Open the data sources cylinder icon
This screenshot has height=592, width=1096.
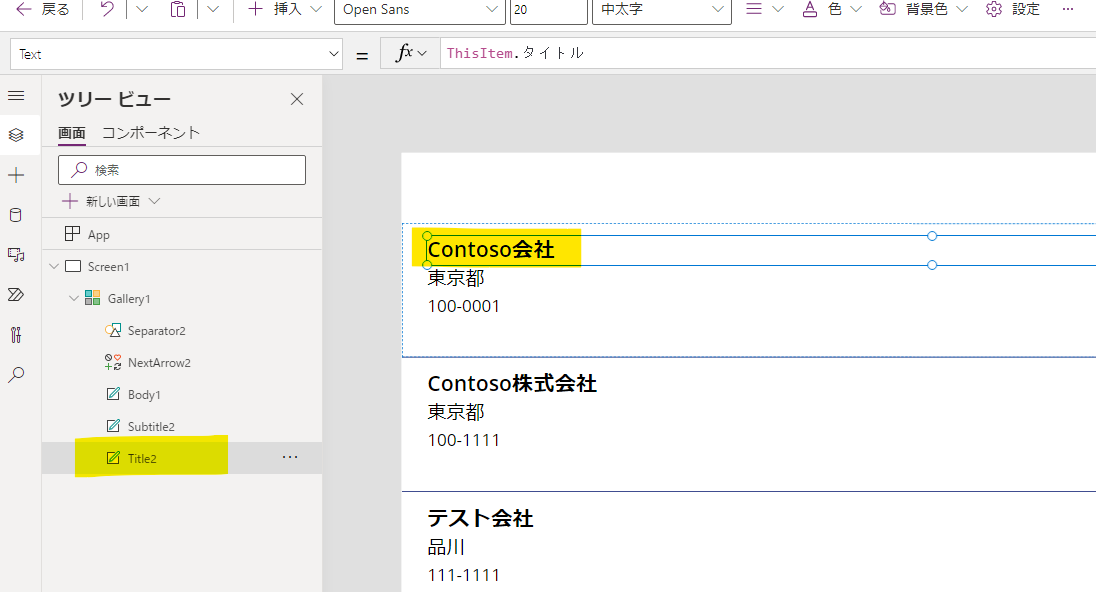click(16, 215)
